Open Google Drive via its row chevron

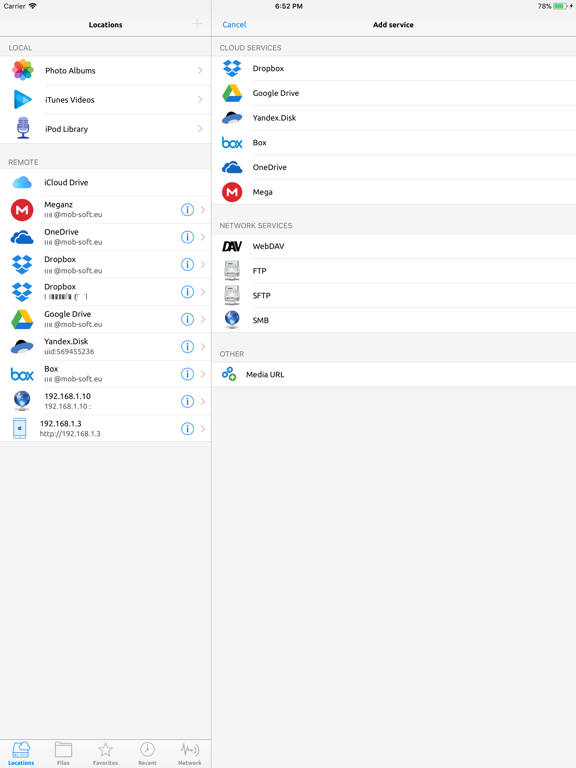[202, 319]
